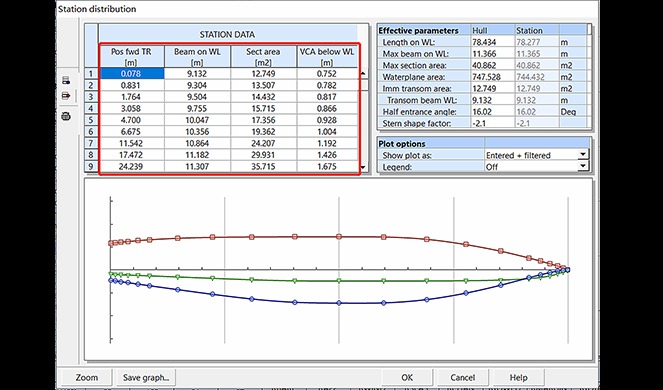
Task: Click row header number 5 in station table
Action: click(90, 120)
